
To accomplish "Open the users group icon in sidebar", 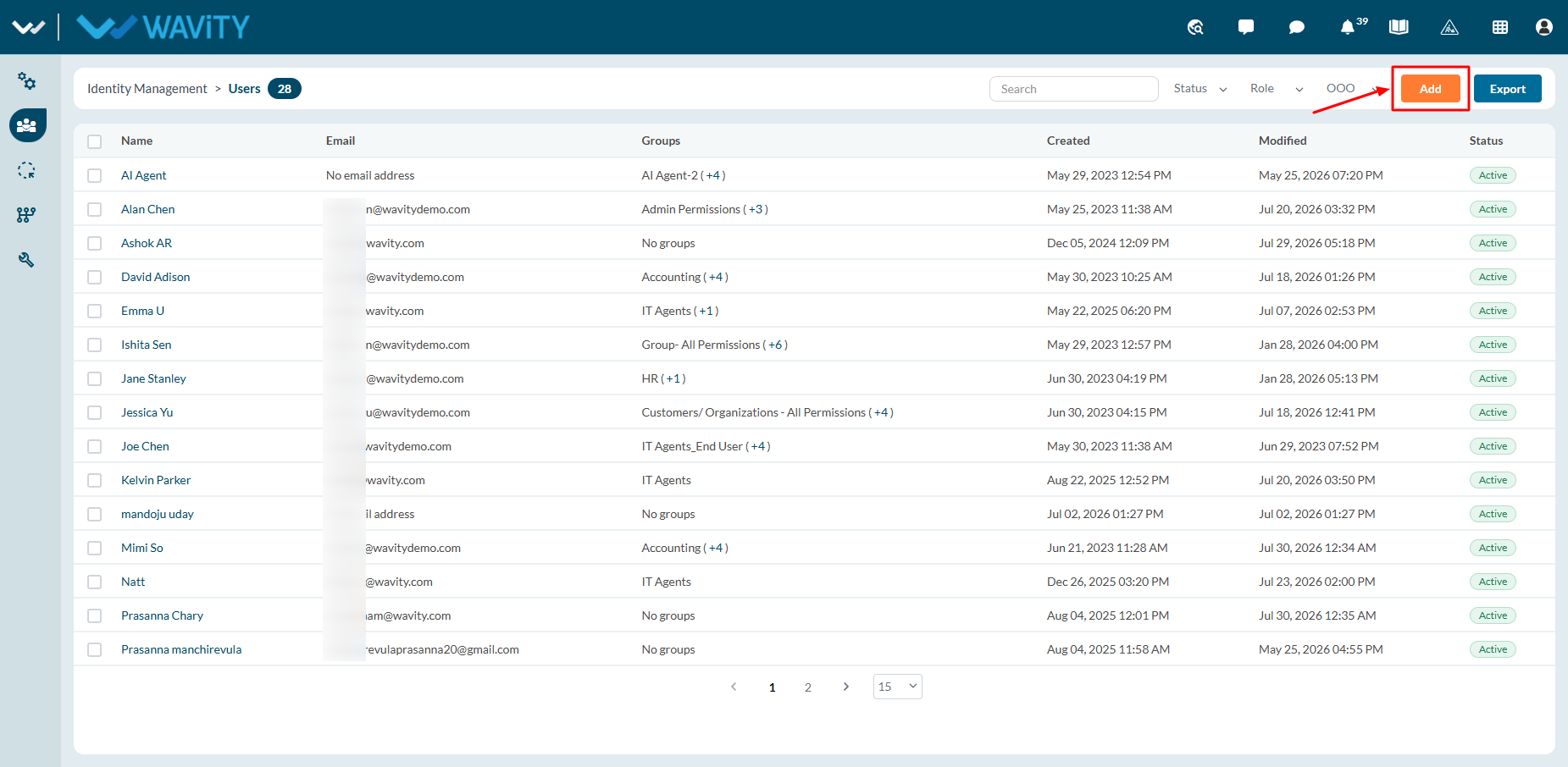I will [27, 125].
